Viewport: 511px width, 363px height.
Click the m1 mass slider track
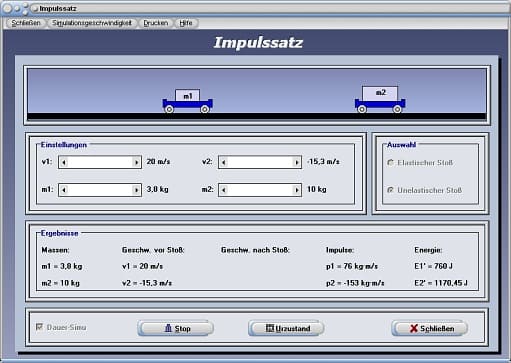[x=100, y=190]
